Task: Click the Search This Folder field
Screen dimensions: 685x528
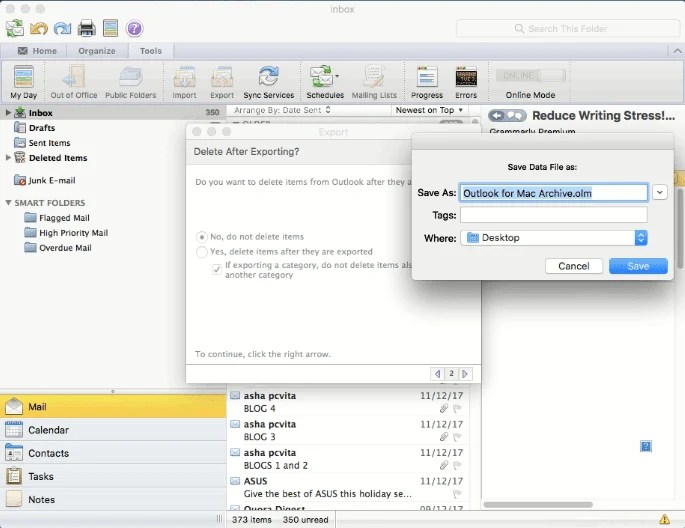Action: coord(568,28)
